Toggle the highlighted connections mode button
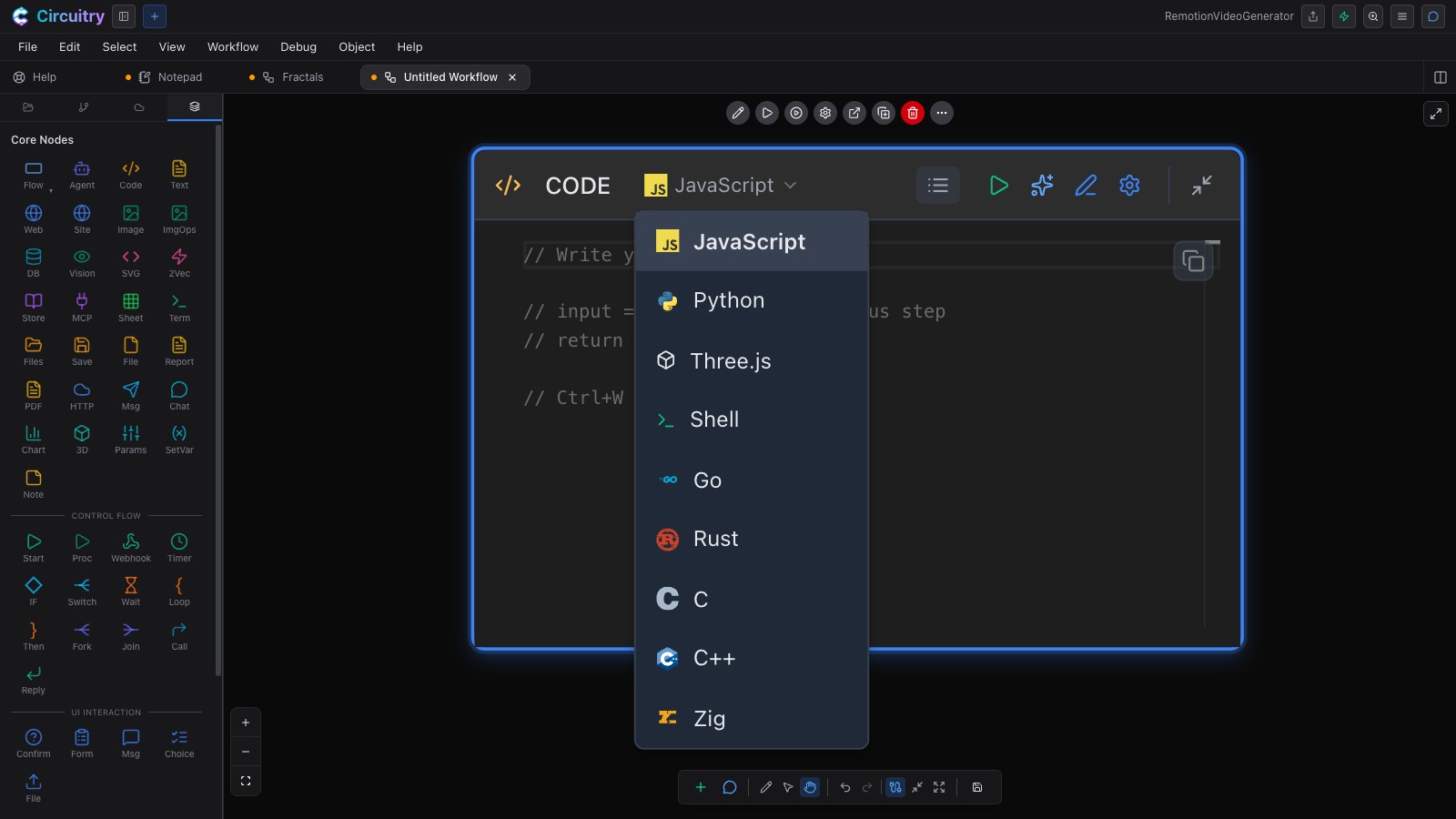The height and width of the screenshot is (819, 1456). [895, 787]
